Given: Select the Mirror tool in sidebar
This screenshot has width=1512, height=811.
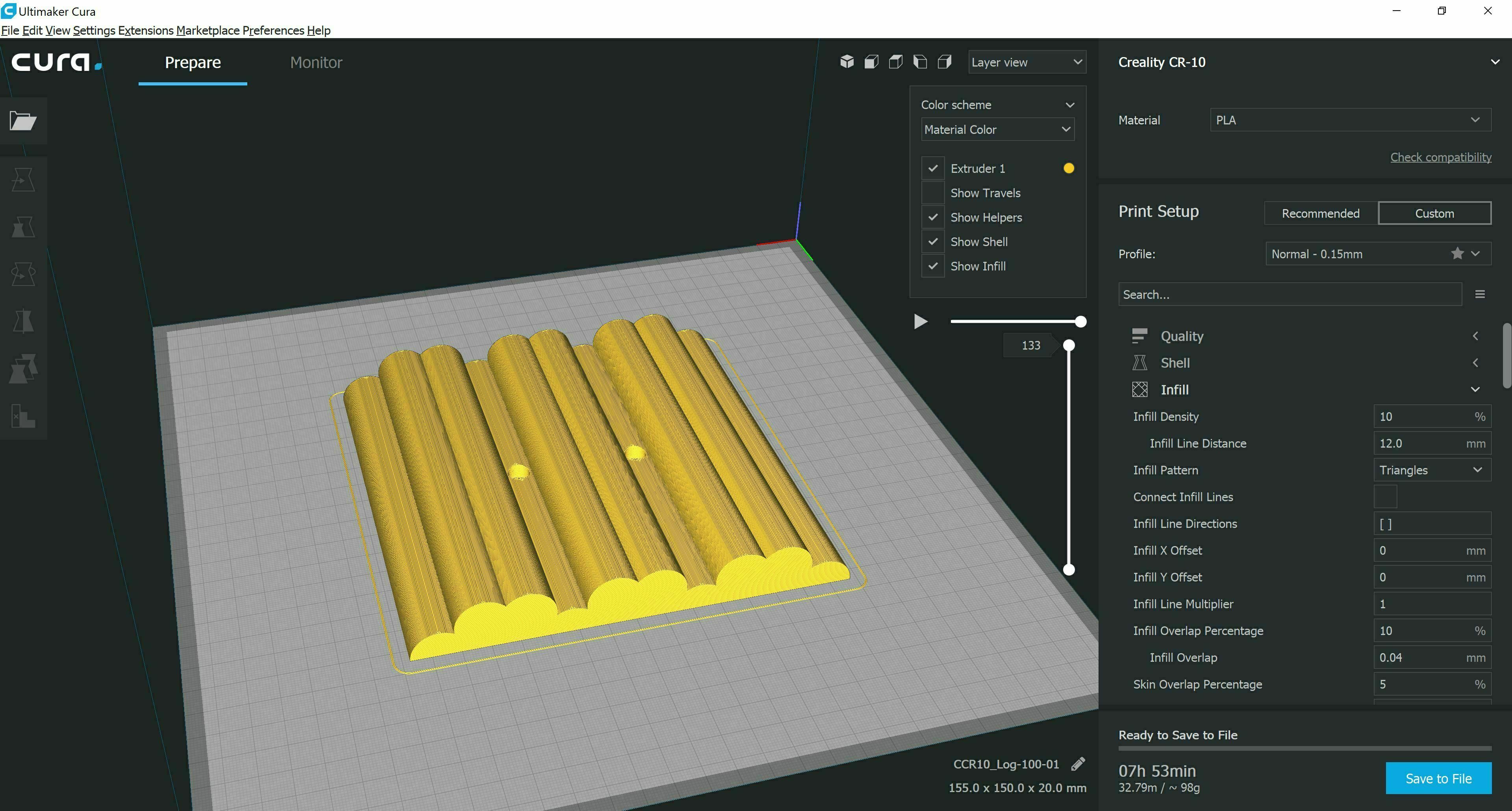Looking at the screenshot, I should pyautogui.click(x=24, y=321).
